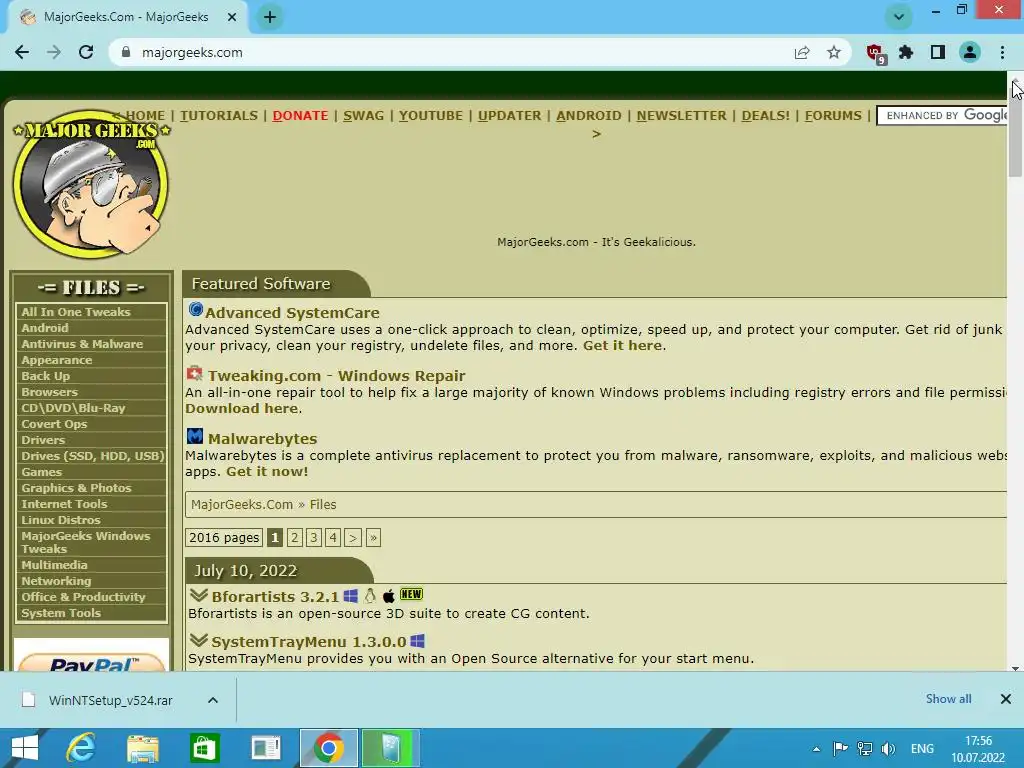Open Drives (SSD, HDD, USB) category
Image resolution: width=1024 pixels, height=768 pixels.
point(91,456)
